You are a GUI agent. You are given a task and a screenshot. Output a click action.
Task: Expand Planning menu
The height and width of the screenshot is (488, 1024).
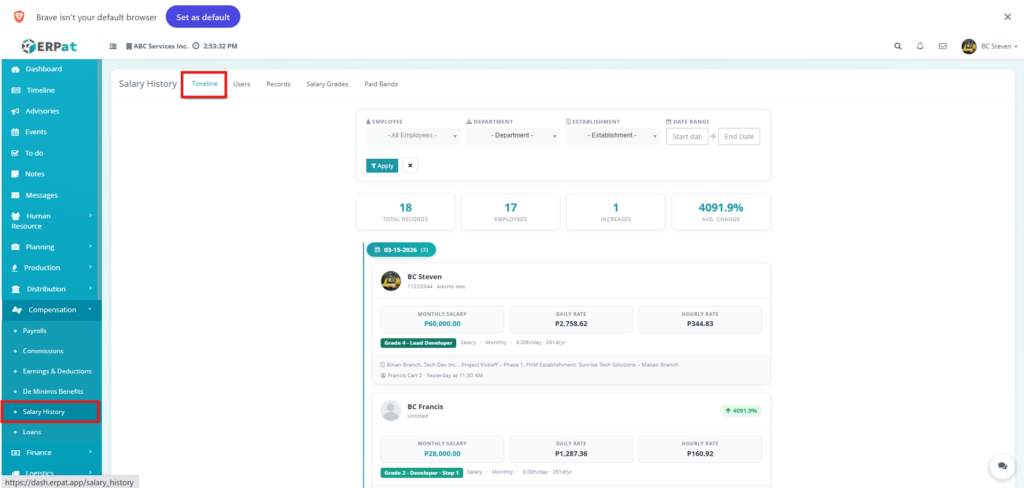point(51,247)
